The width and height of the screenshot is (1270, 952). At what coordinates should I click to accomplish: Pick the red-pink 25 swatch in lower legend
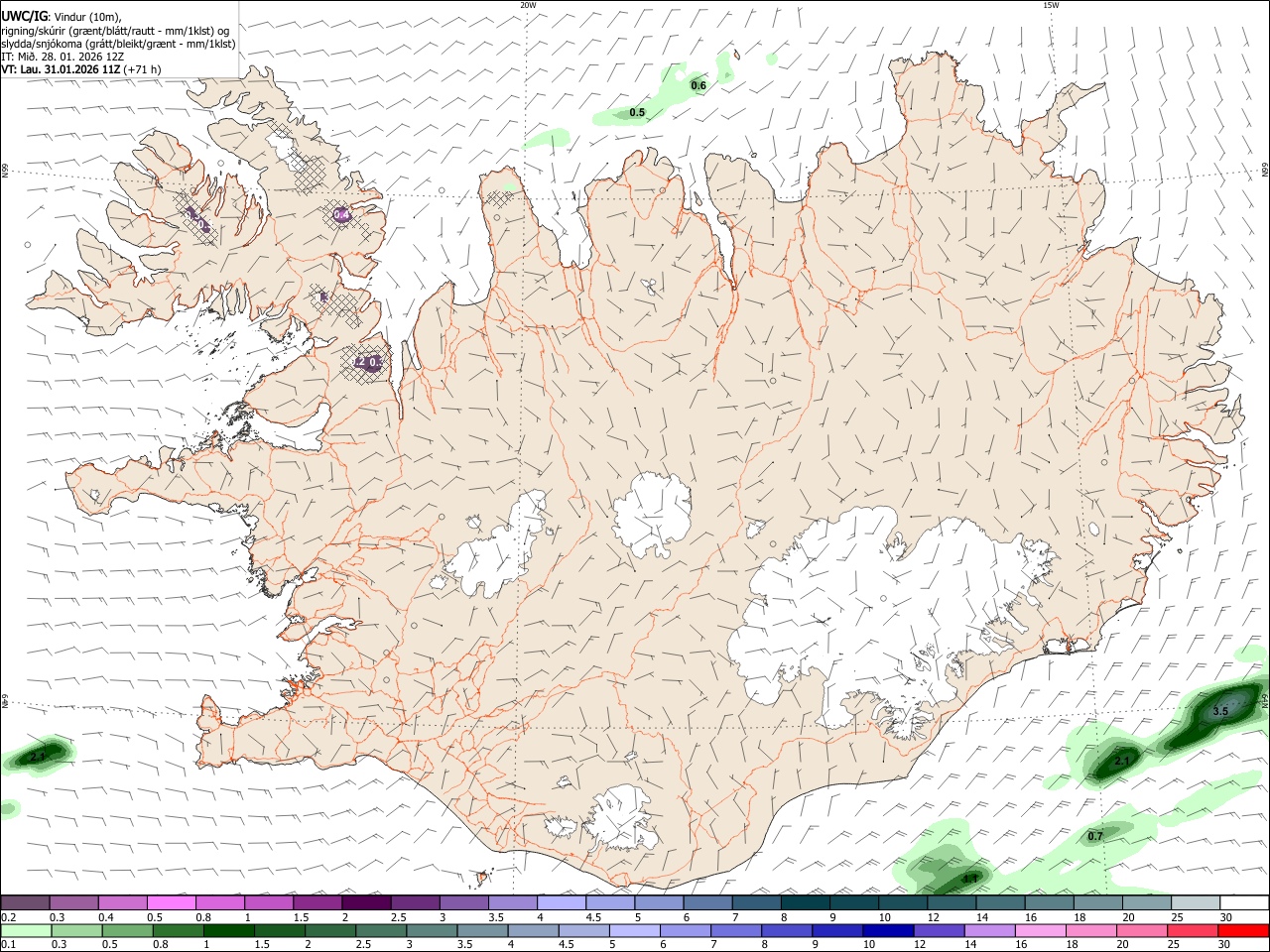point(1194,930)
